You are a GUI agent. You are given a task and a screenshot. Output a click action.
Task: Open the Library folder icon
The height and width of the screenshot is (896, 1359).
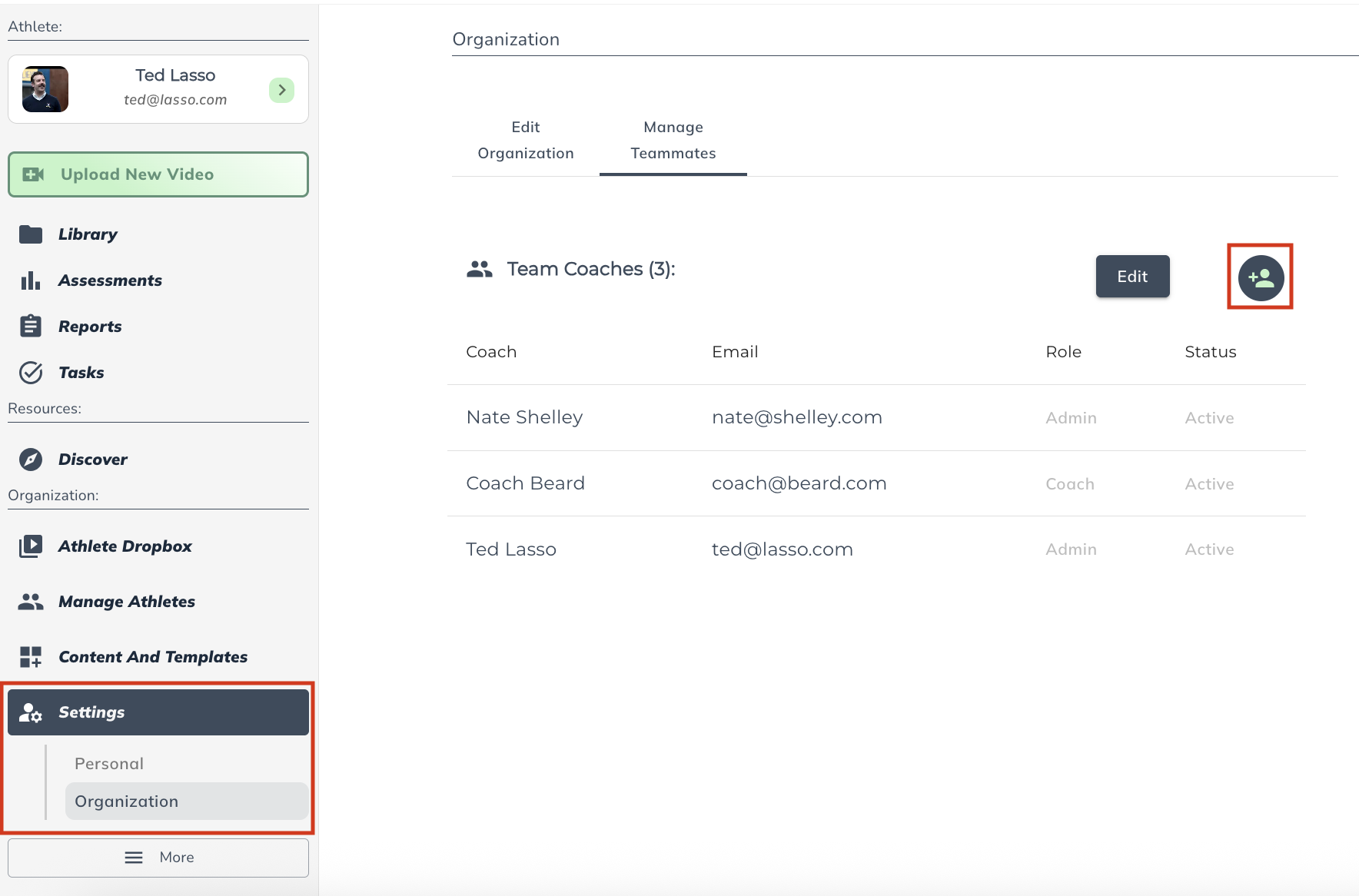click(31, 234)
